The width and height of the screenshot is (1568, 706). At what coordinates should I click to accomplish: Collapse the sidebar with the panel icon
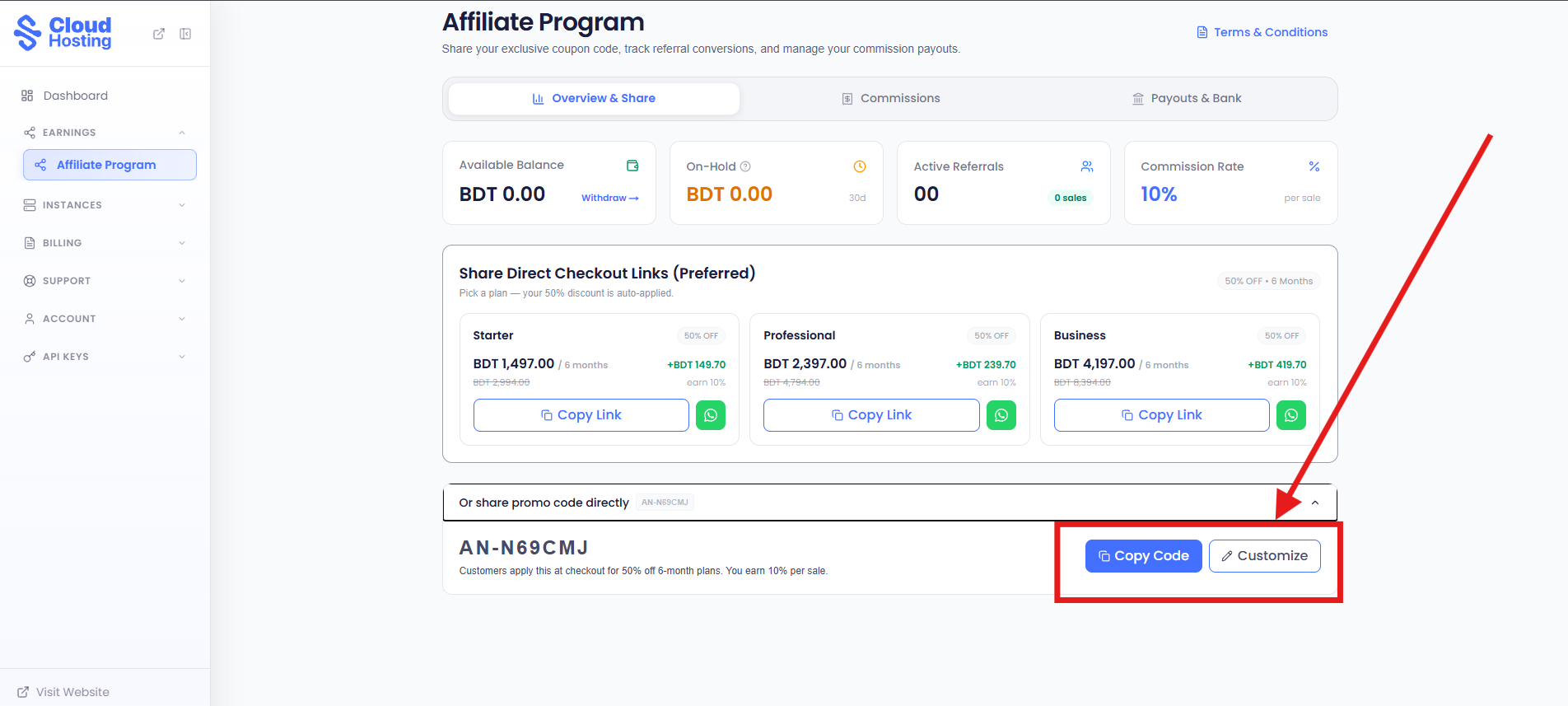(185, 34)
